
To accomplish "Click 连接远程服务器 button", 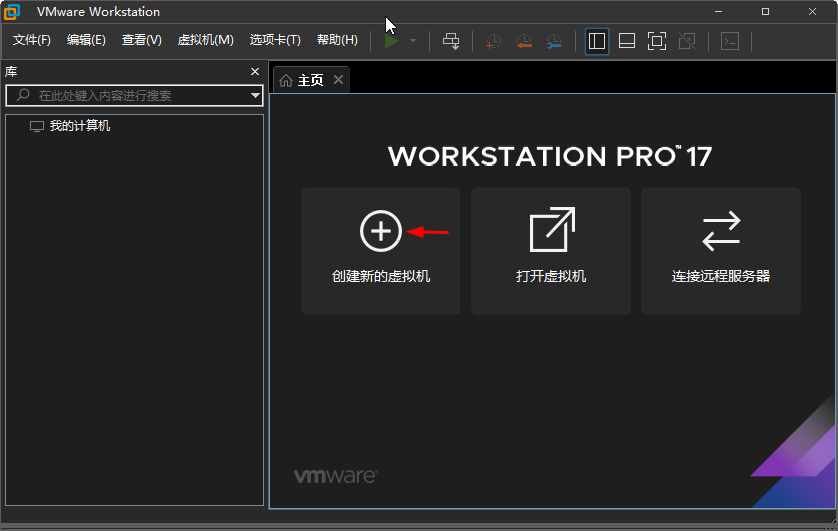I will 721,251.
